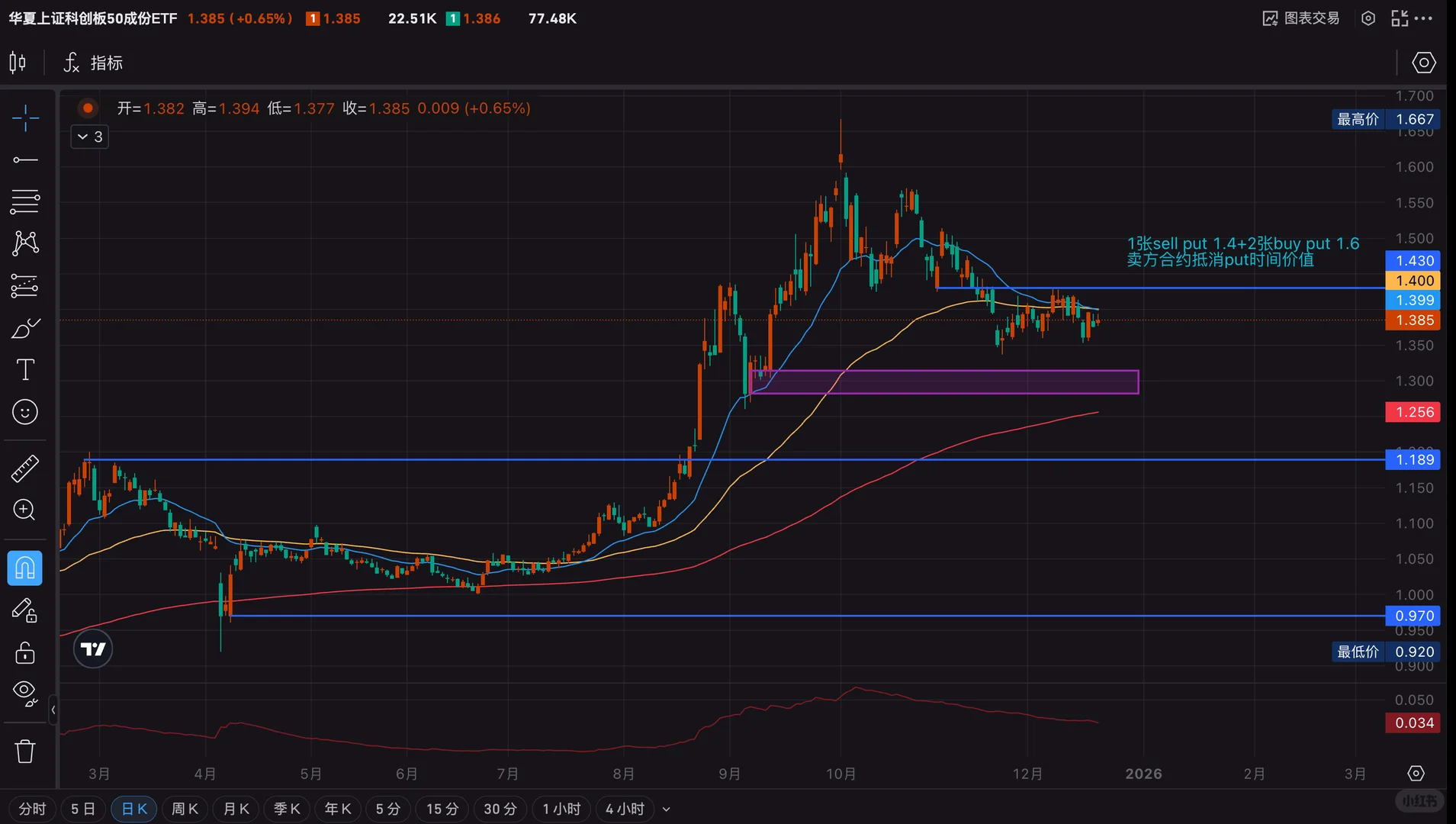Switch to the 1小时 timeframe tab
This screenshot has height=824, width=1456.
[561, 809]
